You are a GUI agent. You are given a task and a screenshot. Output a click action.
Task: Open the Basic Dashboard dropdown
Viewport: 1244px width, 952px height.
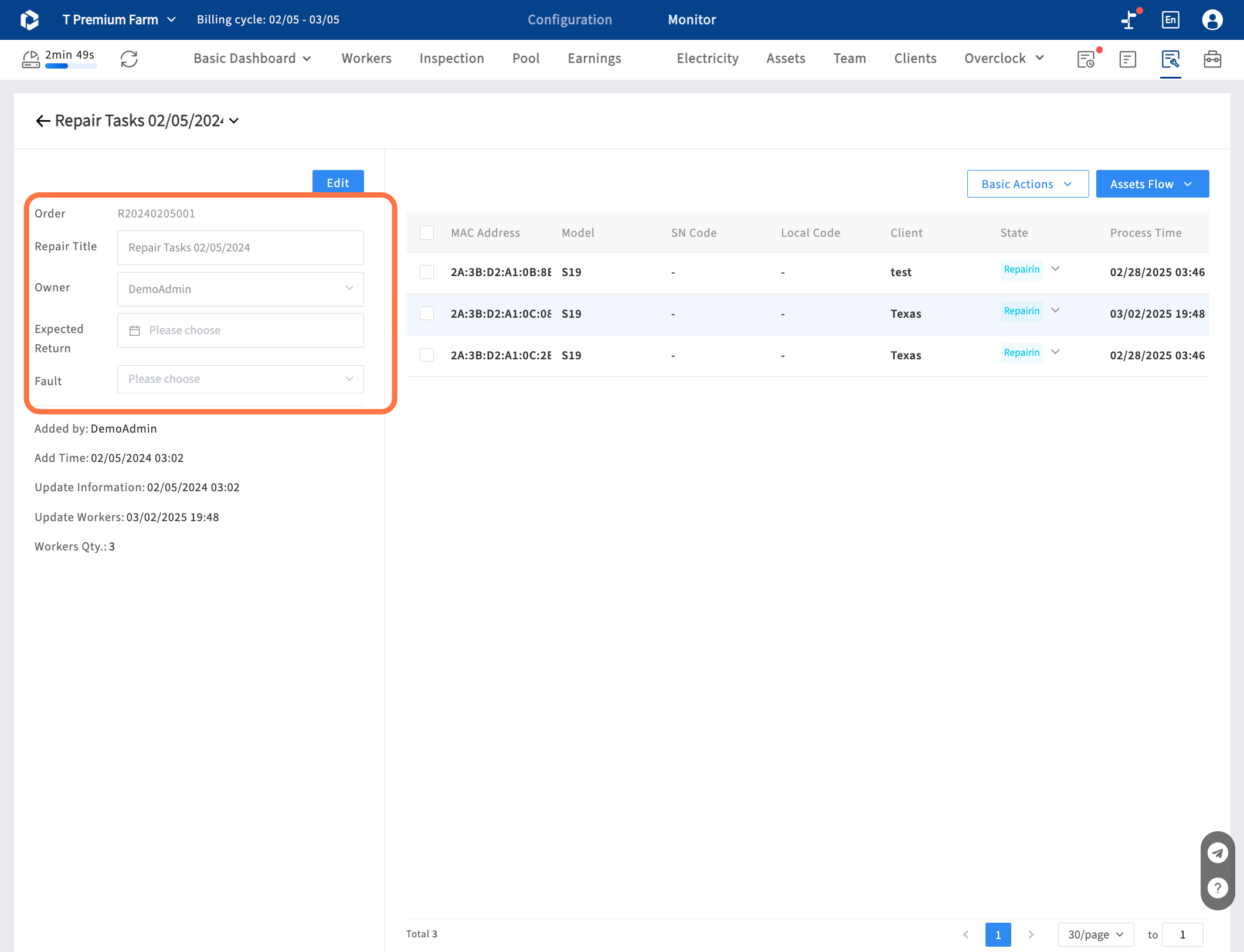(252, 59)
